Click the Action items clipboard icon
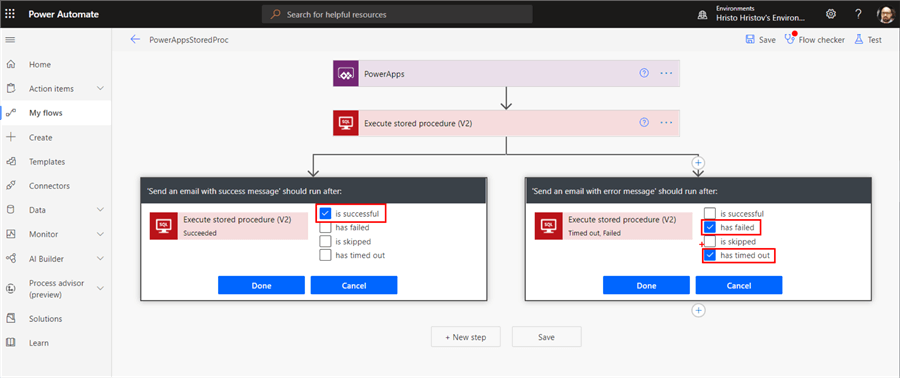This screenshot has width=900, height=378. click(10, 89)
